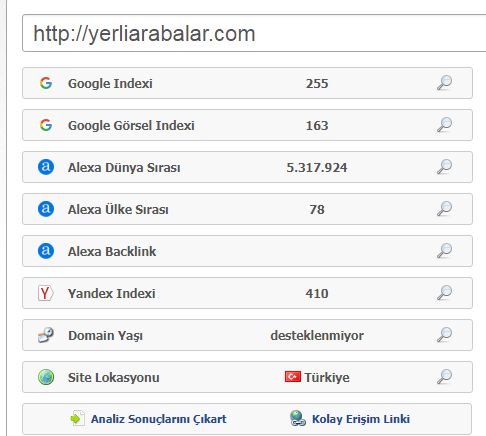This screenshot has width=486, height=436.
Task: Open the magnifier for Domain Yaşı
Action: (x=444, y=335)
